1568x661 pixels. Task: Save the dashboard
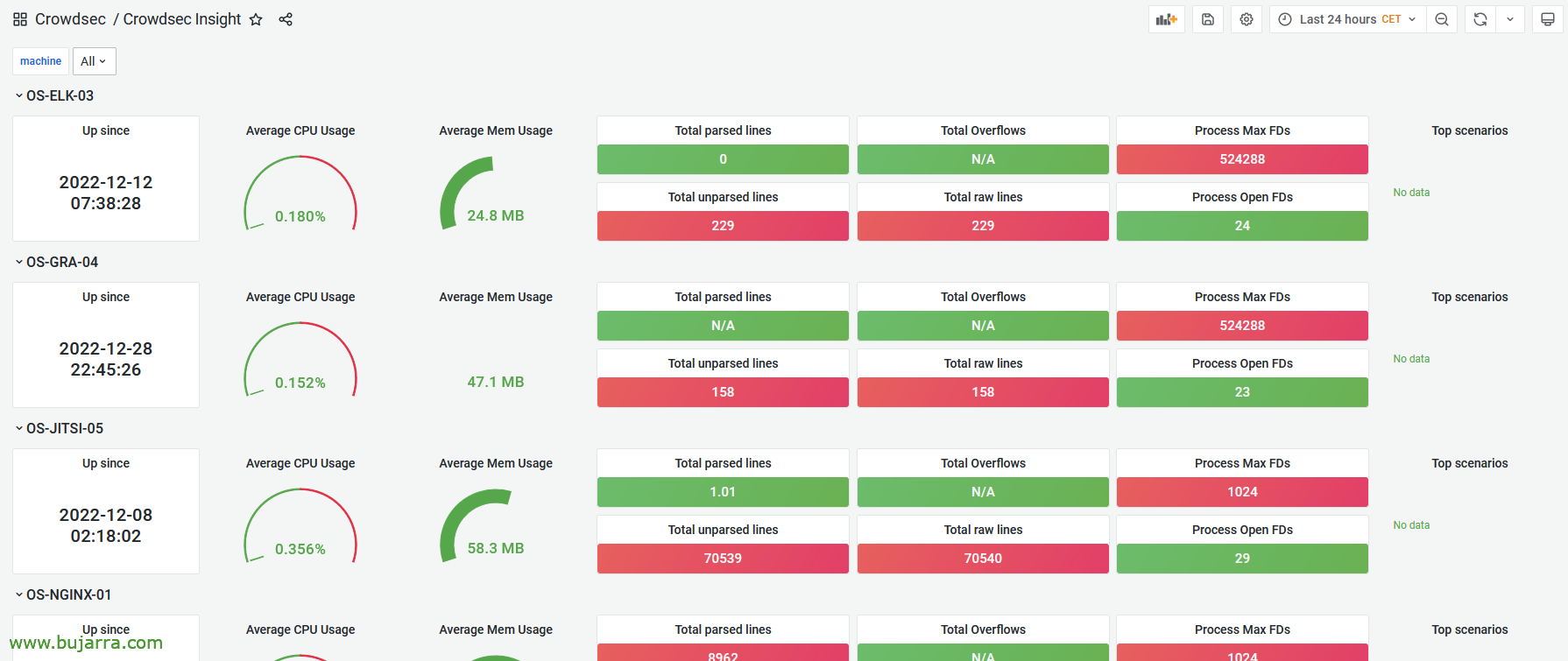pyautogui.click(x=1208, y=19)
